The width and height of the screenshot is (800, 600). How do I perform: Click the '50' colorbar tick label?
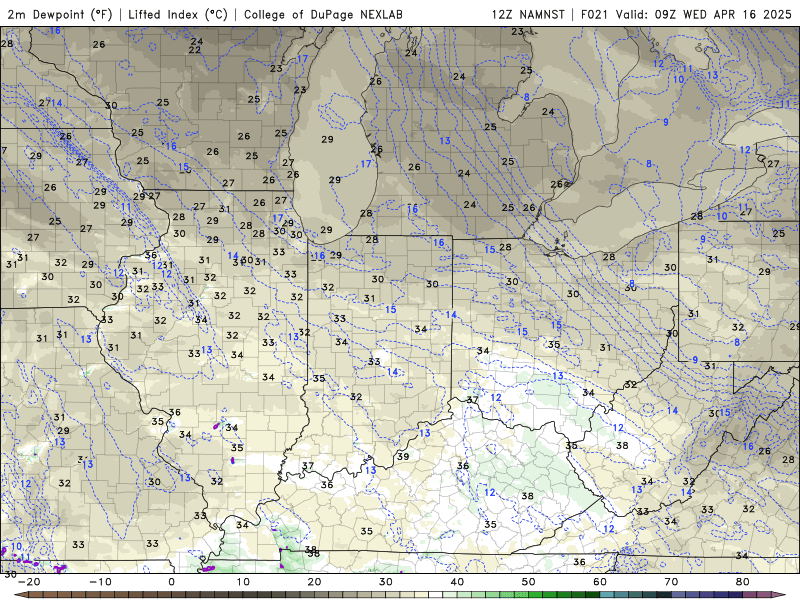(x=529, y=582)
